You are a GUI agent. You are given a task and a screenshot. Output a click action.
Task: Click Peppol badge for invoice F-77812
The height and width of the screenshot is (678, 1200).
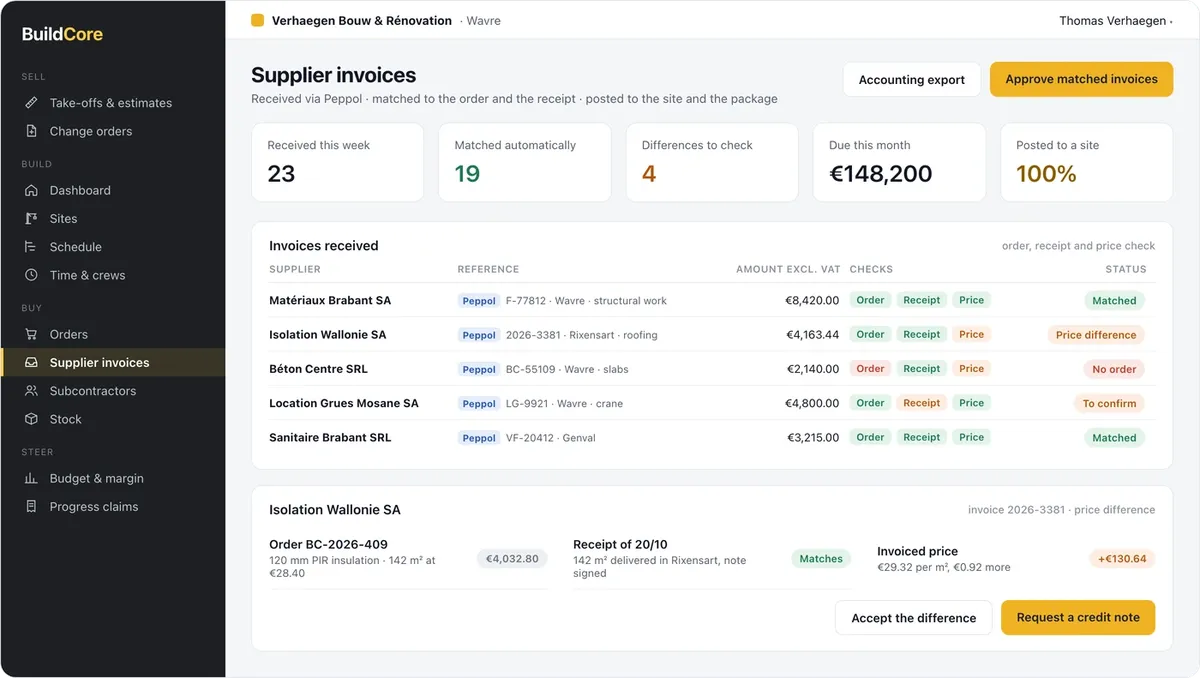coord(479,301)
